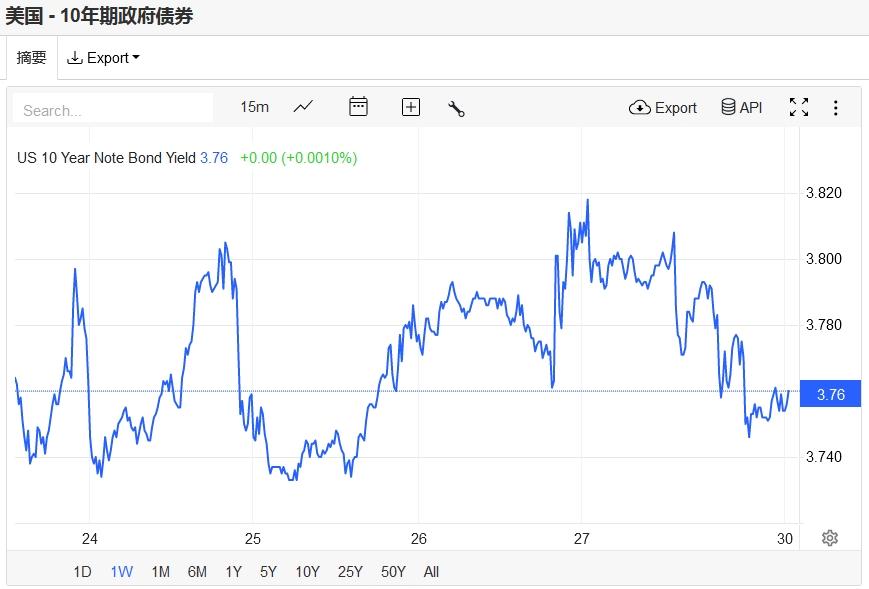Expand the Export dropdown near 摘要

point(103,58)
